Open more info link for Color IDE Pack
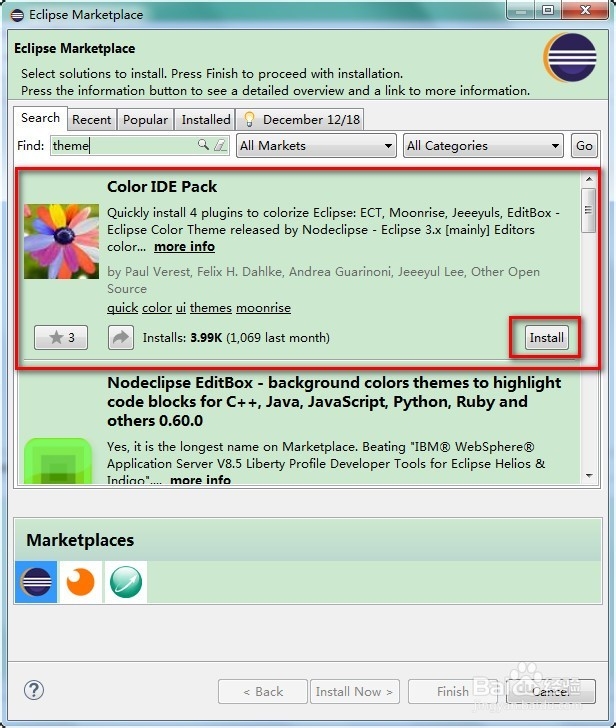Image resolution: width=616 pixels, height=728 pixels. (x=184, y=247)
